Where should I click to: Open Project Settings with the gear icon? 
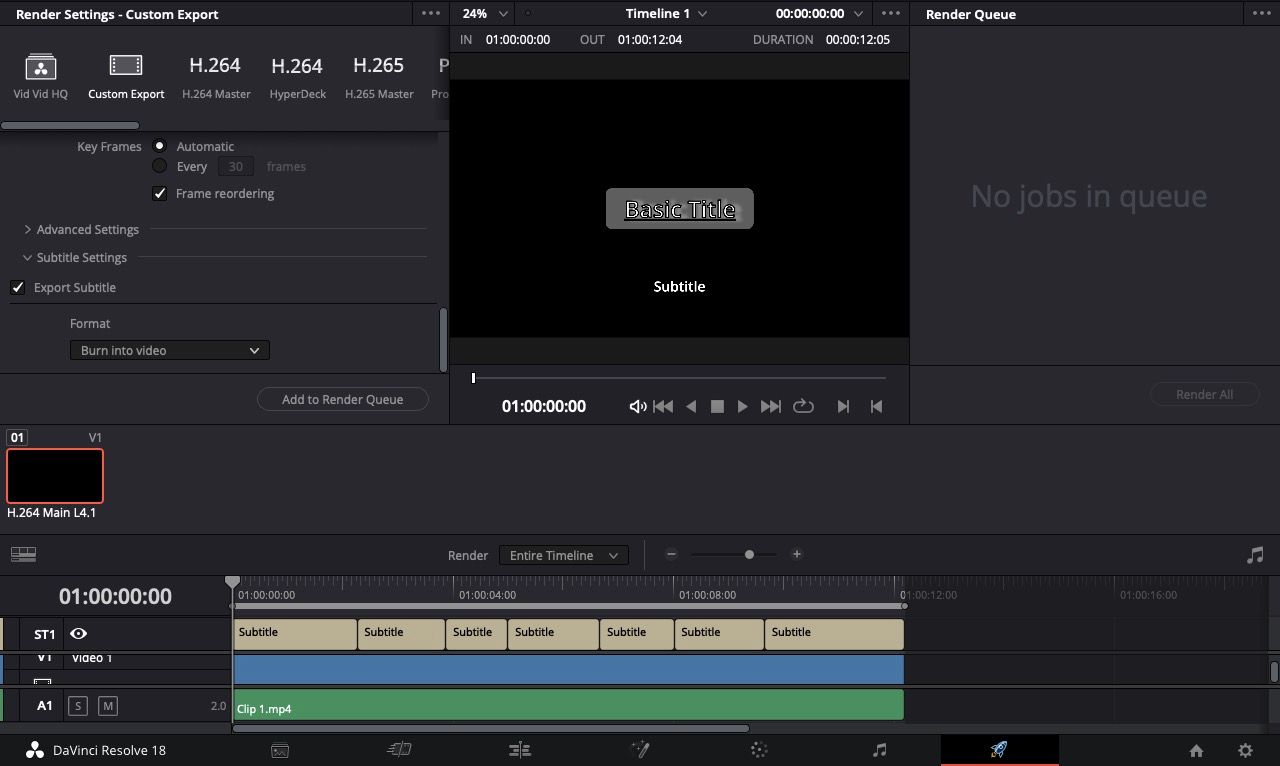(x=1244, y=749)
